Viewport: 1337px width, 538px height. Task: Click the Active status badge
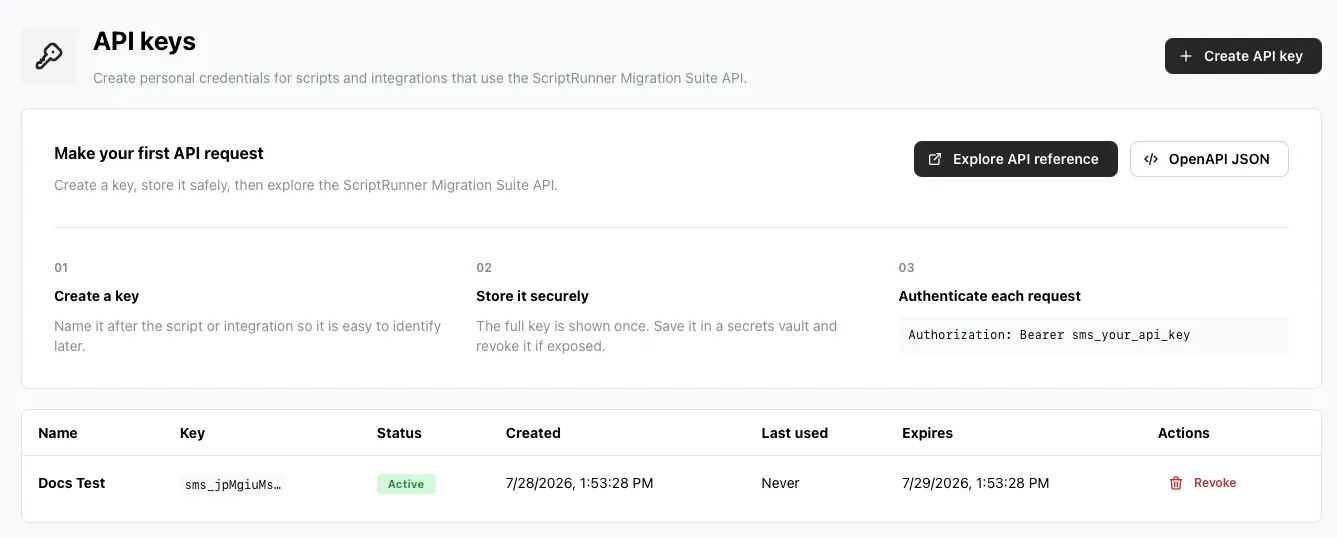point(406,484)
